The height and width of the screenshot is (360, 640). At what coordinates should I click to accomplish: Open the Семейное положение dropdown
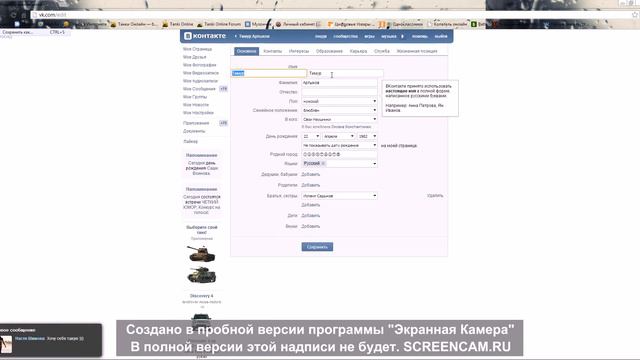(339, 110)
